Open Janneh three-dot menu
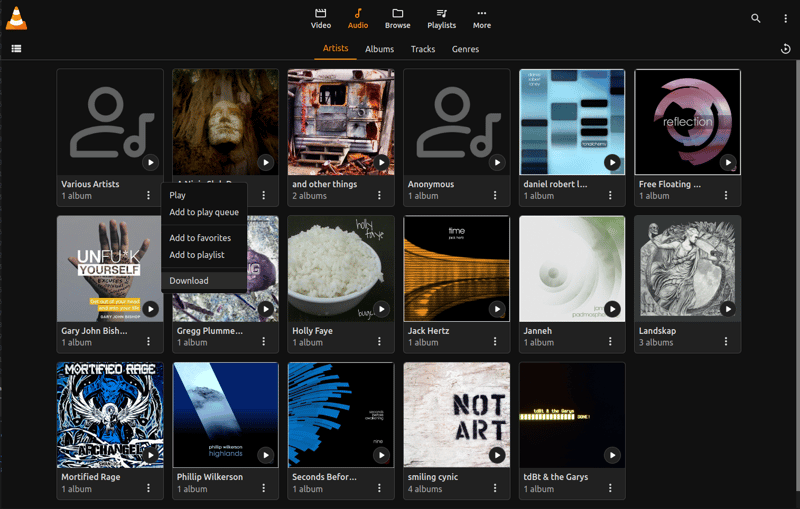 point(610,342)
